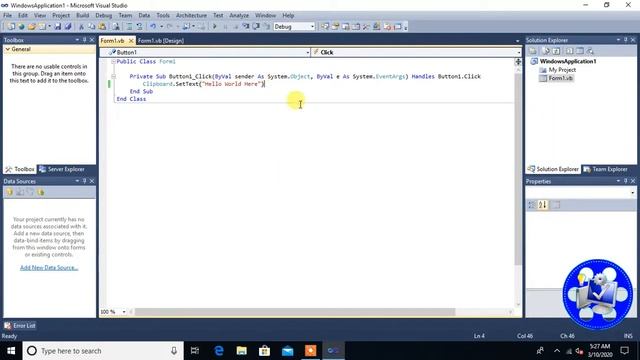Click the Add New Data Source link

click(x=49, y=268)
